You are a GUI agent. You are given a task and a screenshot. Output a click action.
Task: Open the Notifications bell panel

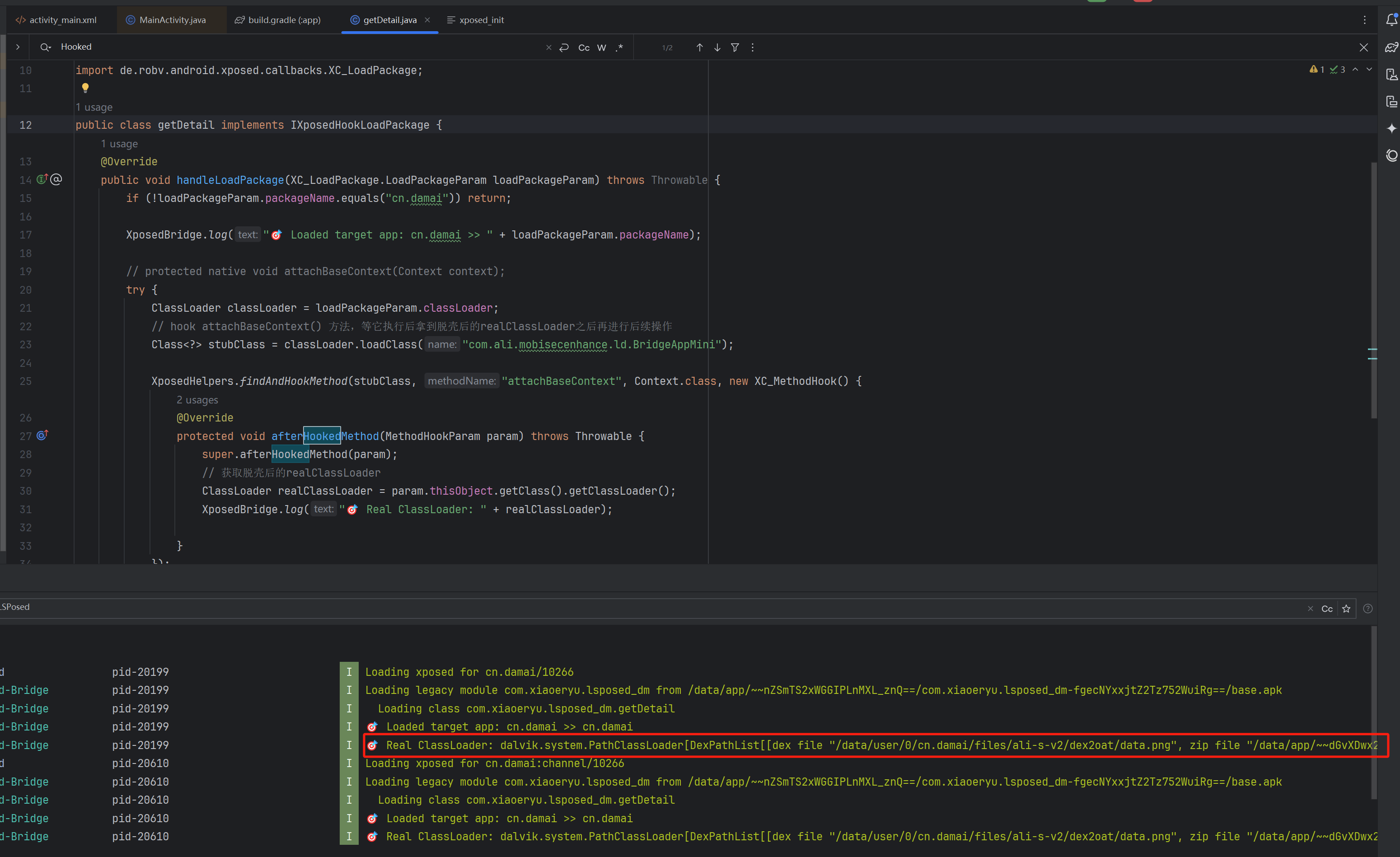1391,20
